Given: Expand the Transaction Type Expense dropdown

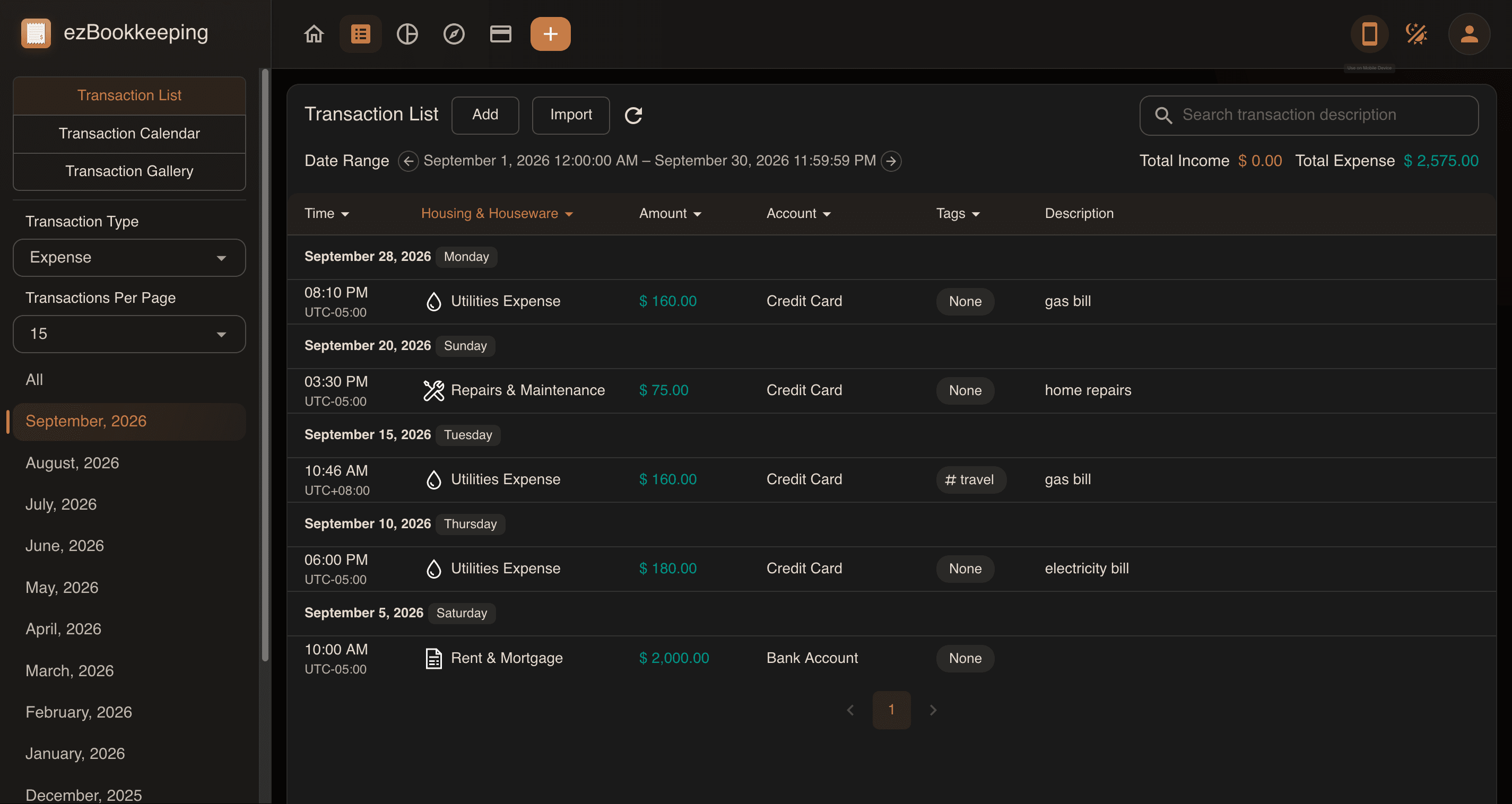Looking at the screenshot, I should pos(129,258).
